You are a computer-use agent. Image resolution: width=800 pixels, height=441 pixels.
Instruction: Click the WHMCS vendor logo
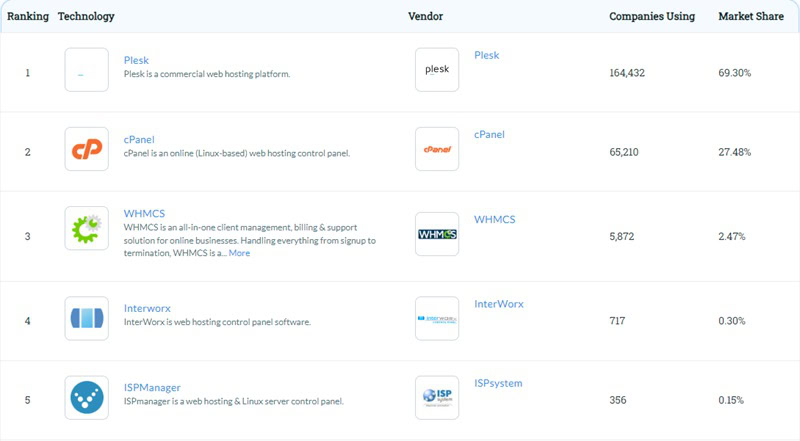click(x=437, y=234)
